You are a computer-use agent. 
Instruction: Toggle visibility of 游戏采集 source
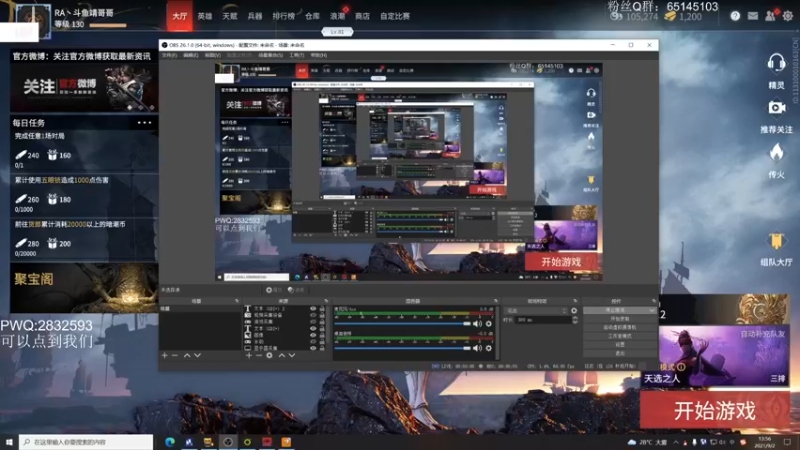point(313,322)
